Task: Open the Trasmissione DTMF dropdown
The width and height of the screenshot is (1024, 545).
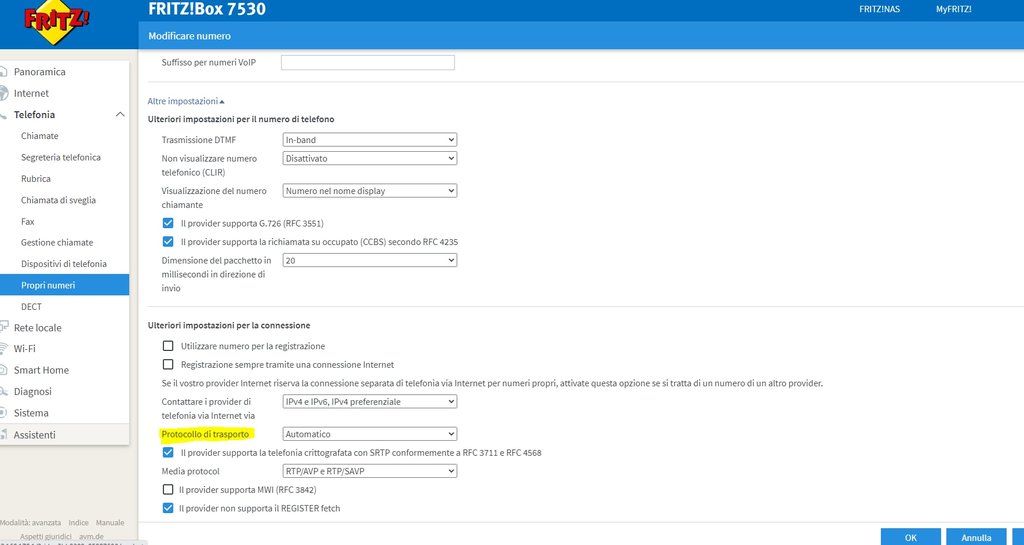Action: (x=369, y=140)
